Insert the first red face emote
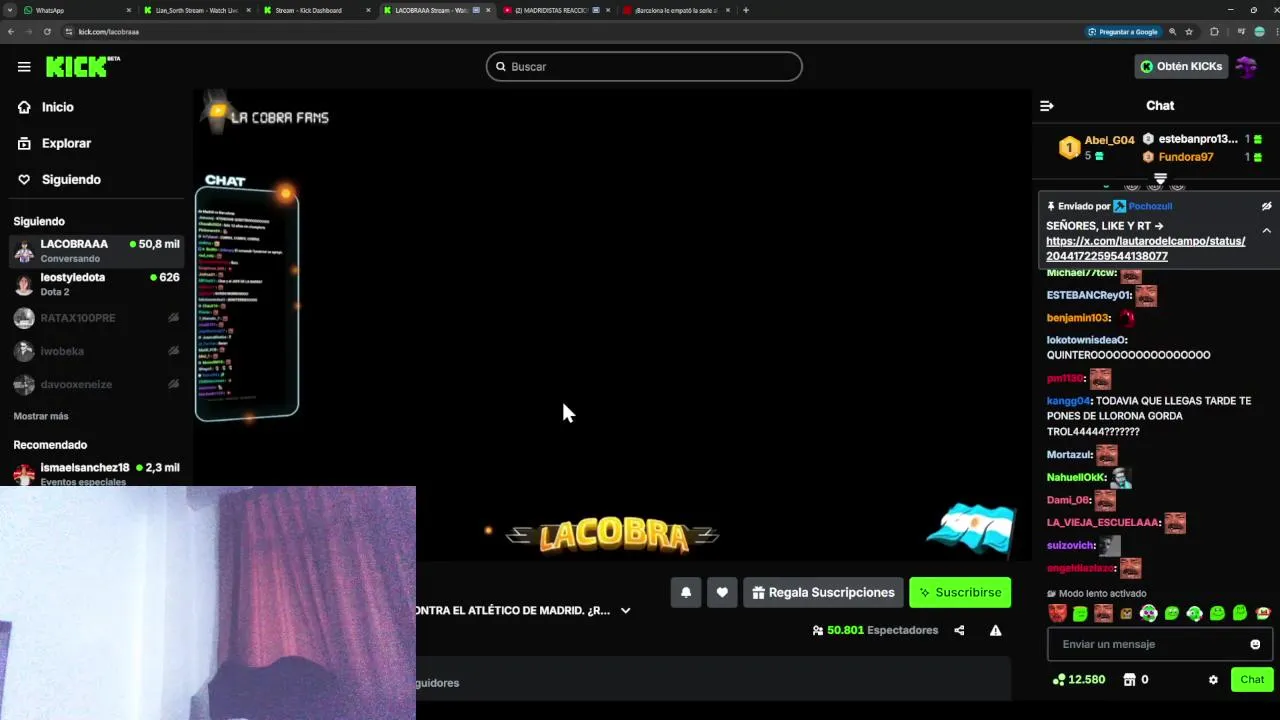This screenshot has height=720, width=1280. coord(1057,613)
